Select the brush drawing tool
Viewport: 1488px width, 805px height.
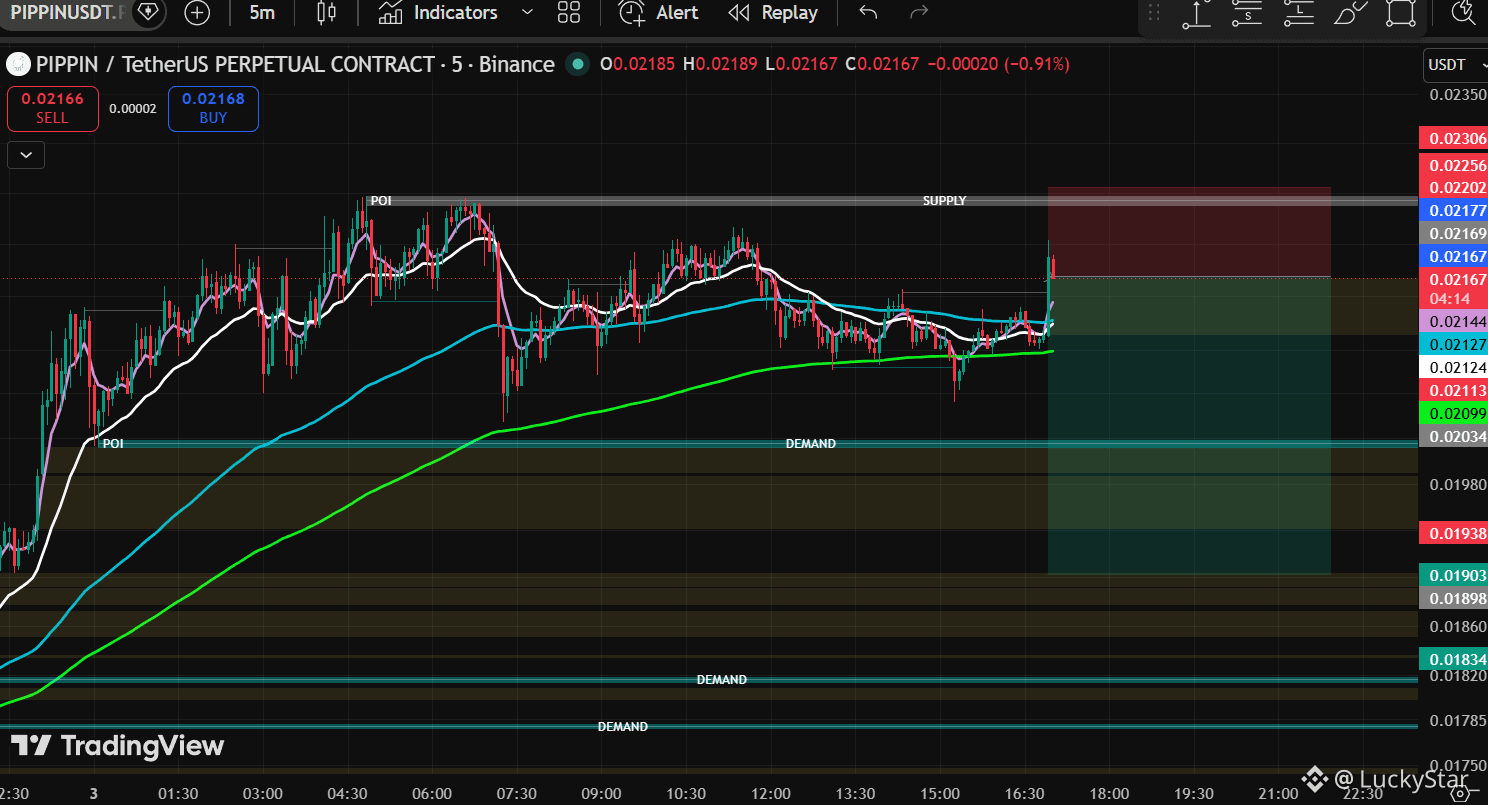[x=1350, y=13]
